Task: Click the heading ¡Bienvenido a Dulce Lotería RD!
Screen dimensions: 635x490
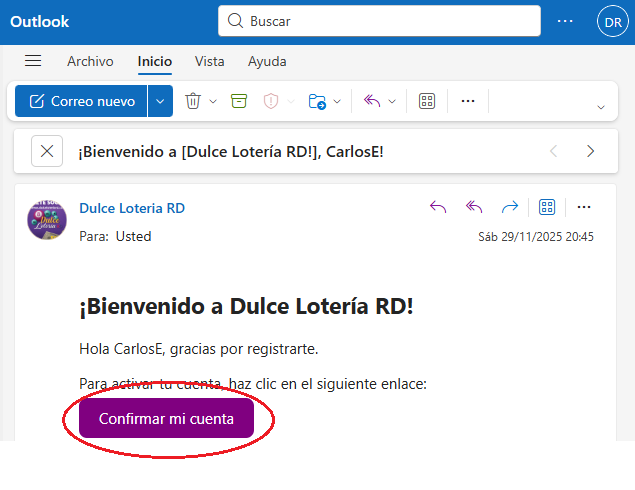Action: 246,306
